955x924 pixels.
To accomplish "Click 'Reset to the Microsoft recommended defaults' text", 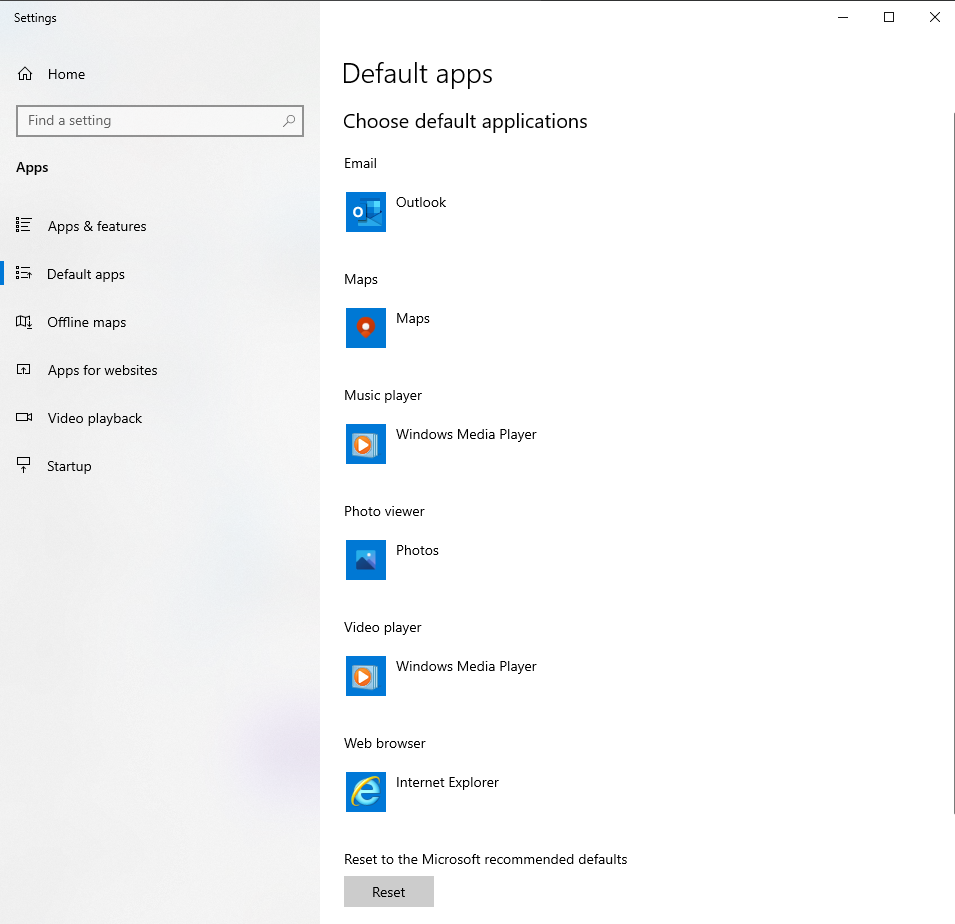I will click(485, 859).
